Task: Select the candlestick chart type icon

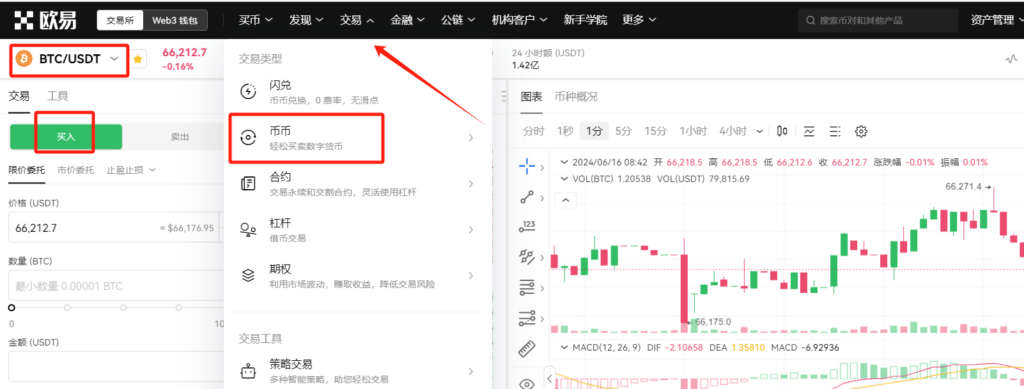Action: (x=782, y=131)
